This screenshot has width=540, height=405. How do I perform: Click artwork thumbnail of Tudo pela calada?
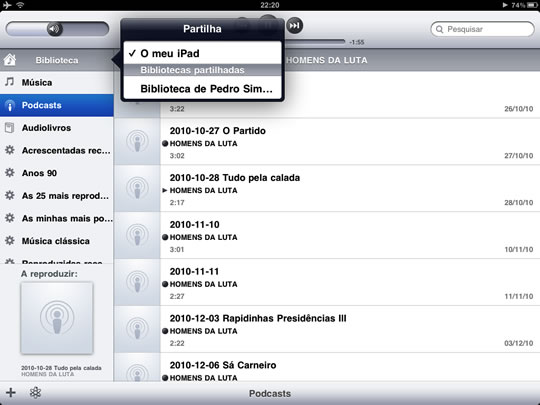(137, 188)
